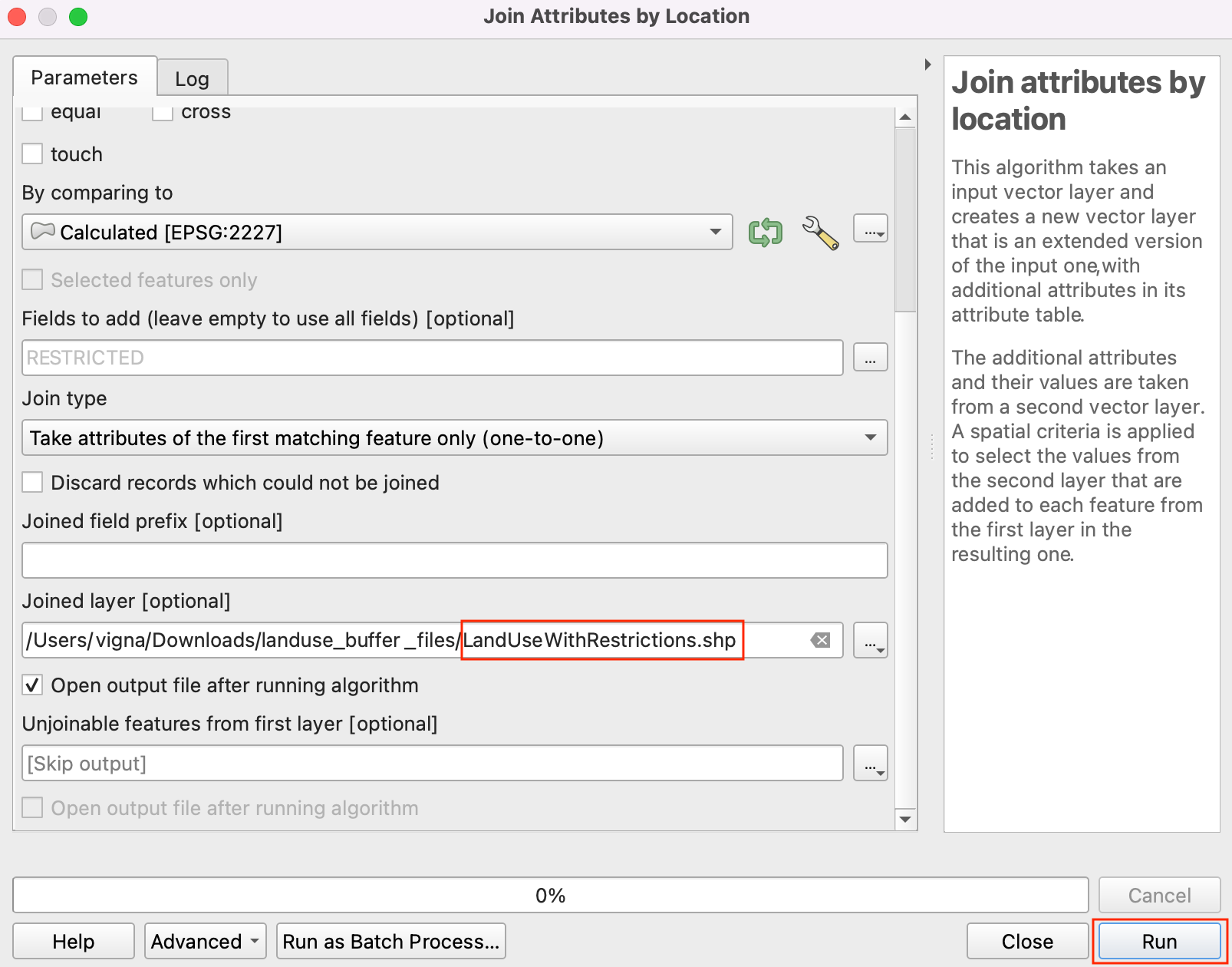The width and height of the screenshot is (1232, 967).
Task: Click the green iterate-over-layer icon
Action: (x=765, y=232)
